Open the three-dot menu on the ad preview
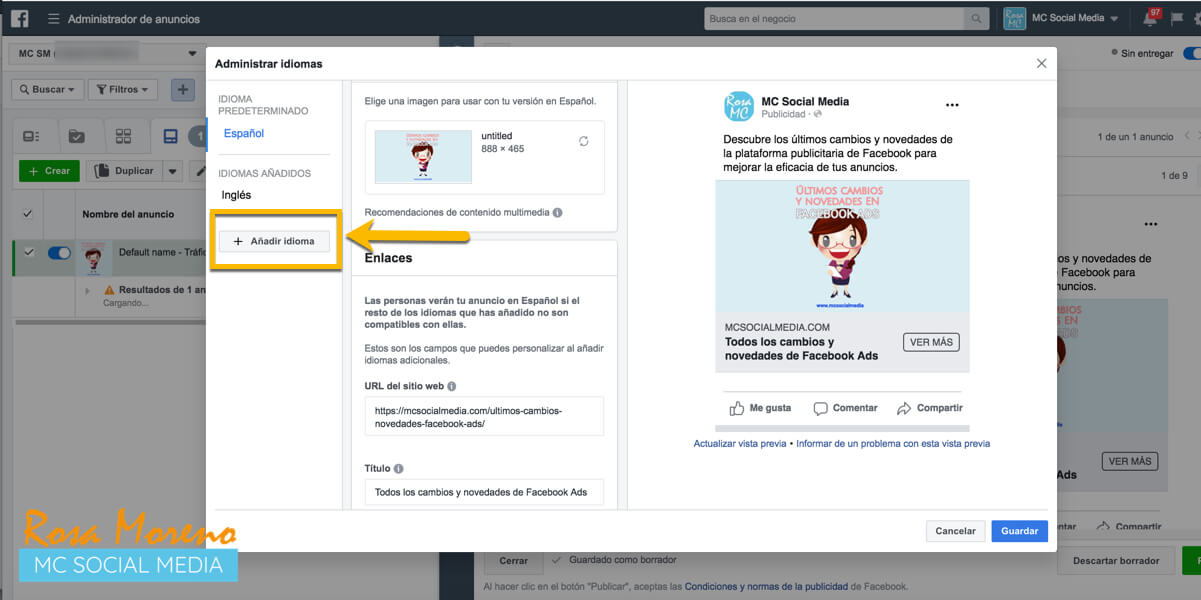 point(952,105)
